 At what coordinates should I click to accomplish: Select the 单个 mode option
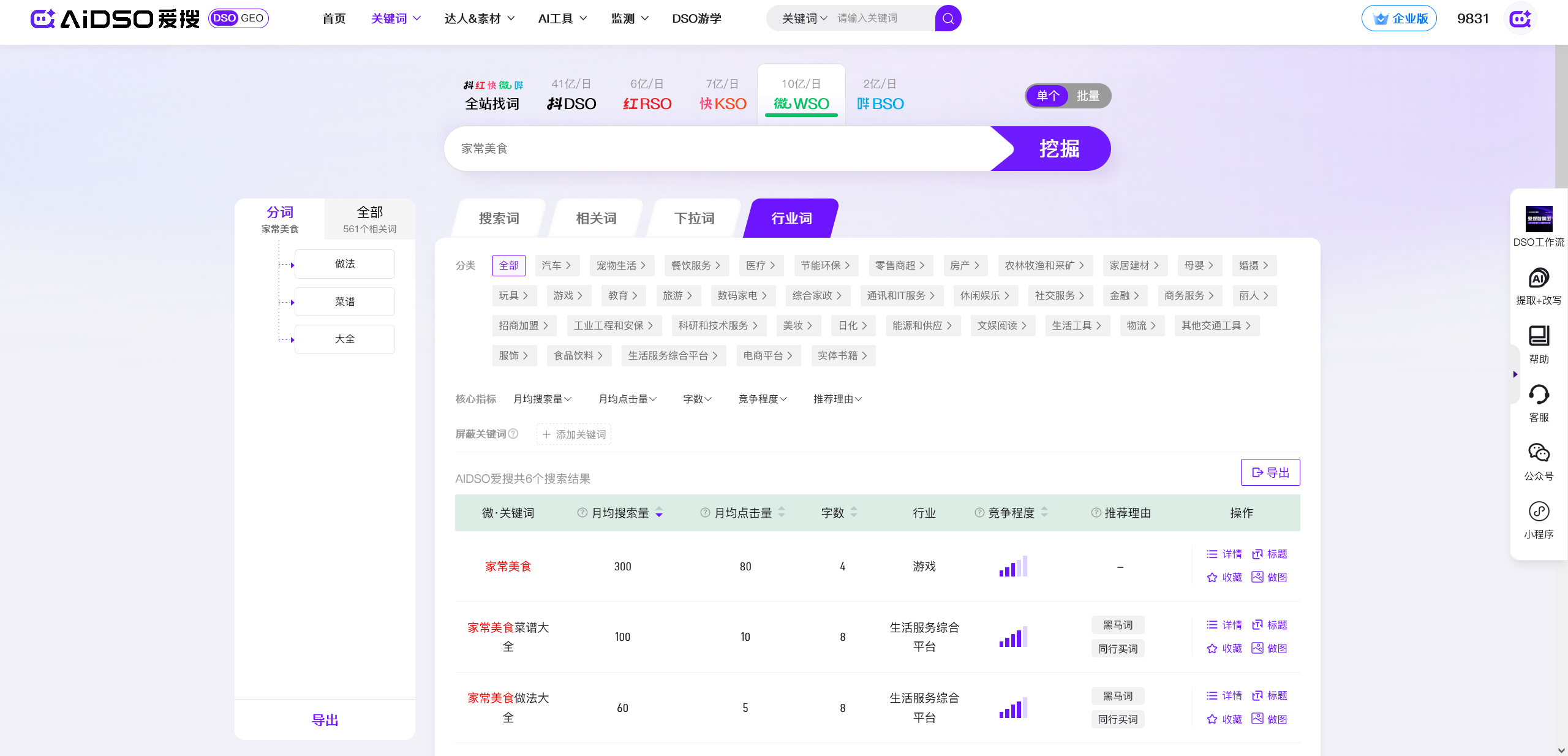(1048, 96)
